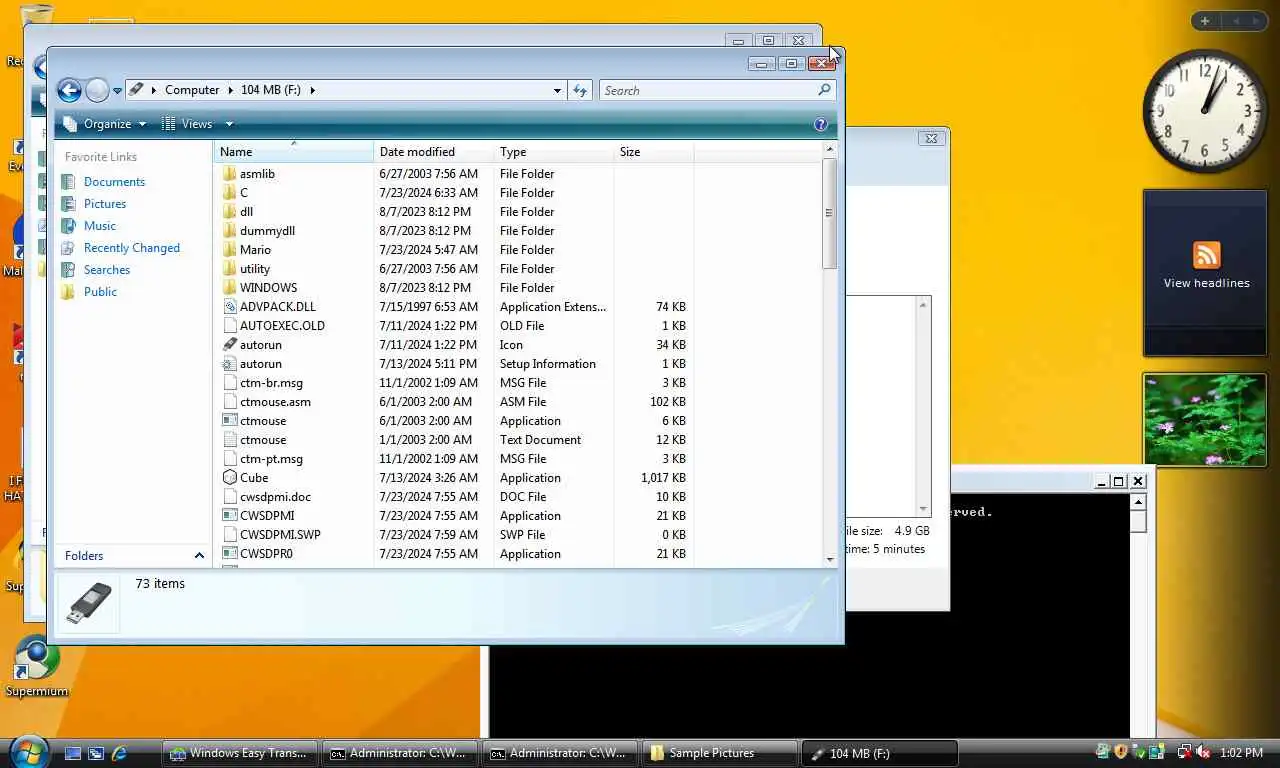This screenshot has width=1280, height=768.
Task: Click the RSS feed icon in headlines gadget
Action: tap(1206, 255)
